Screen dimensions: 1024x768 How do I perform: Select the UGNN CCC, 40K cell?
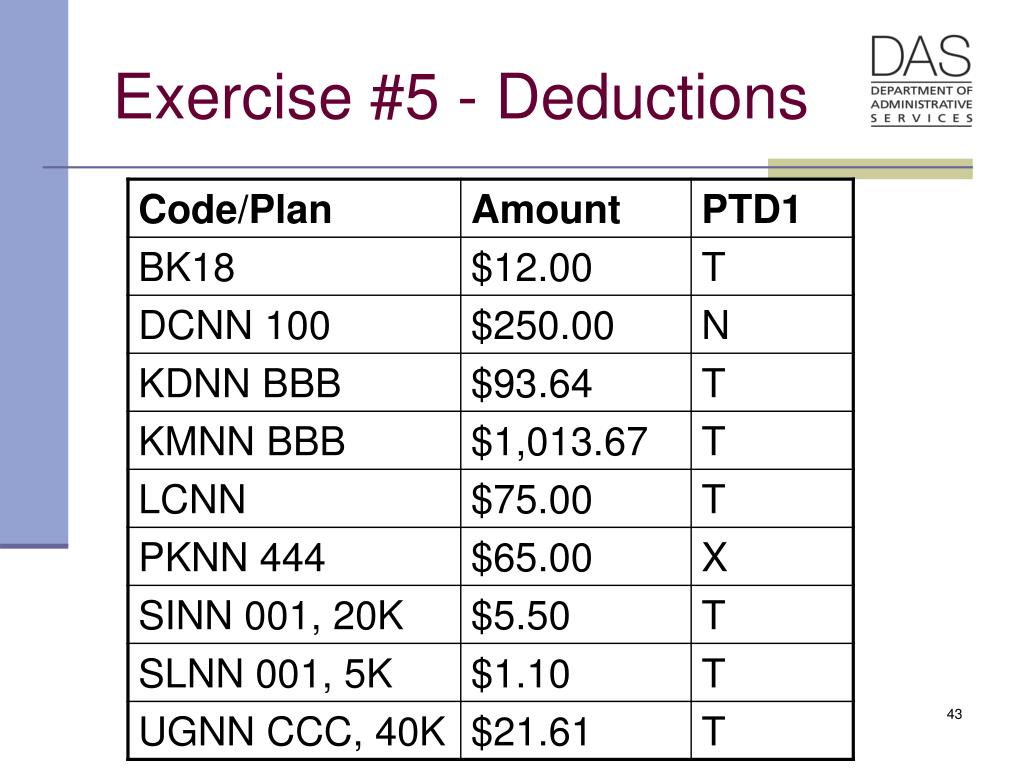point(295,731)
